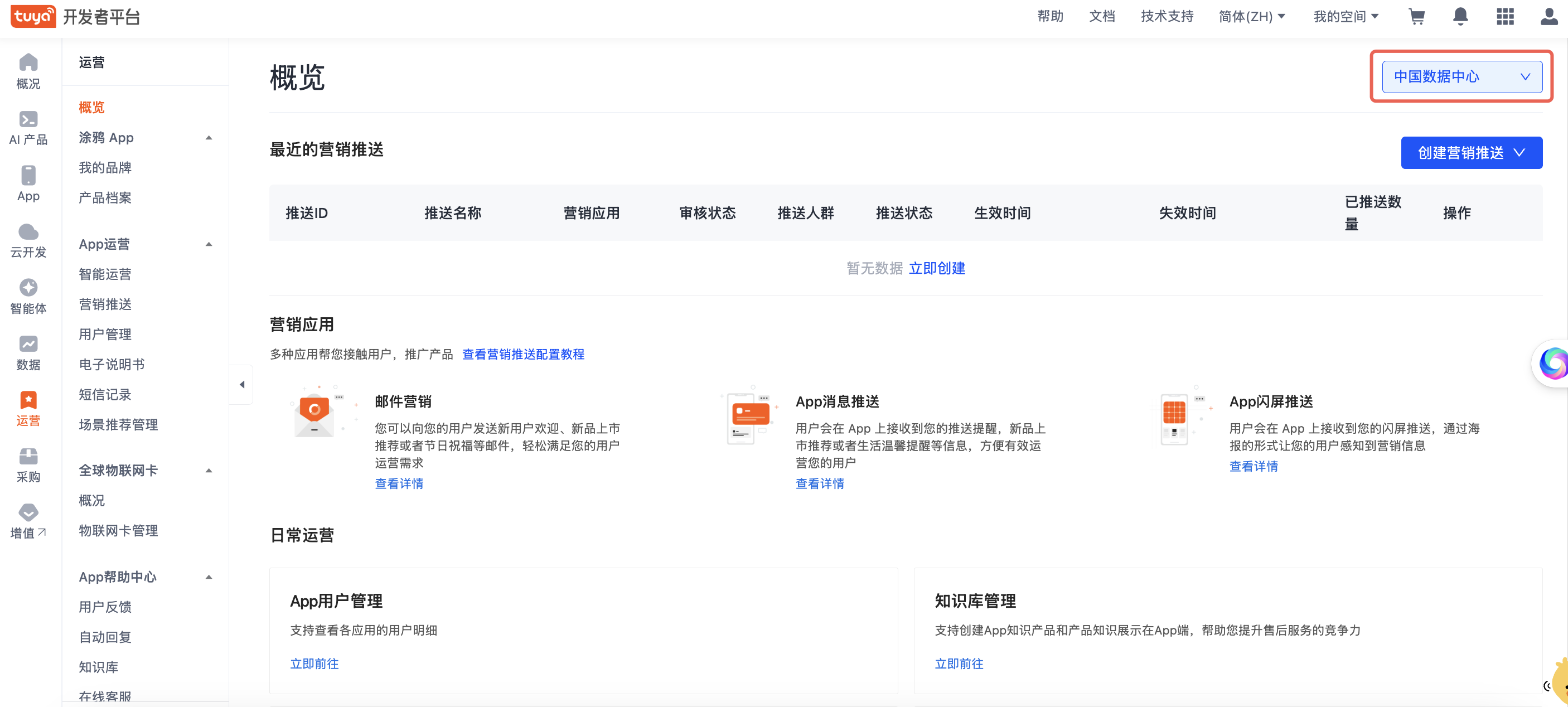Open 查看营销推送配置教程 link
The height and width of the screenshot is (707, 1568).
(x=523, y=354)
